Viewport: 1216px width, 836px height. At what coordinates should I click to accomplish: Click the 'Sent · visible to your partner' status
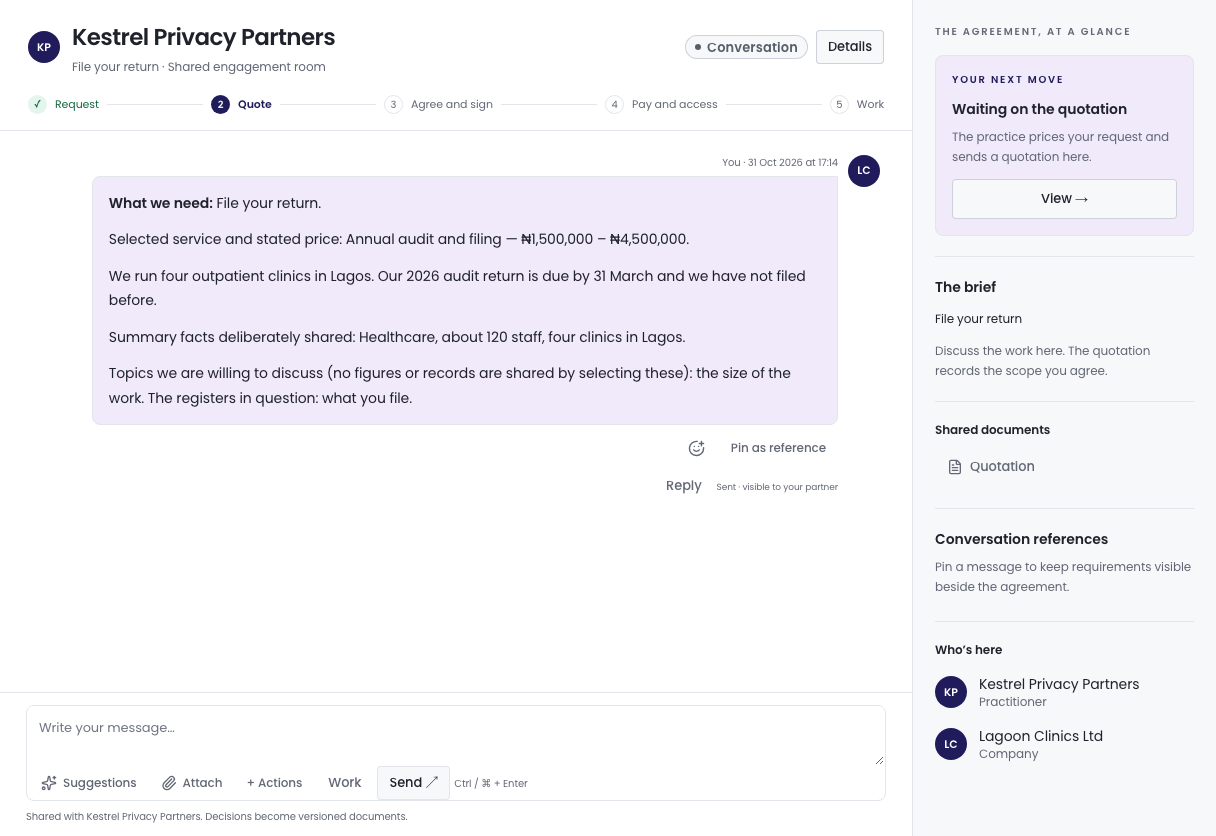tap(777, 487)
